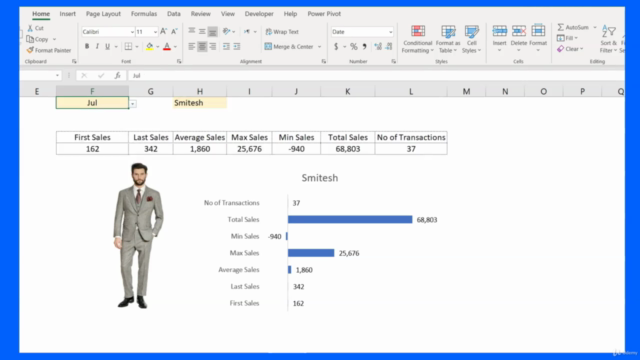Click the Merge & Center button
Image resolution: width=640 pixels, height=360 pixels.
pyautogui.click(x=289, y=47)
